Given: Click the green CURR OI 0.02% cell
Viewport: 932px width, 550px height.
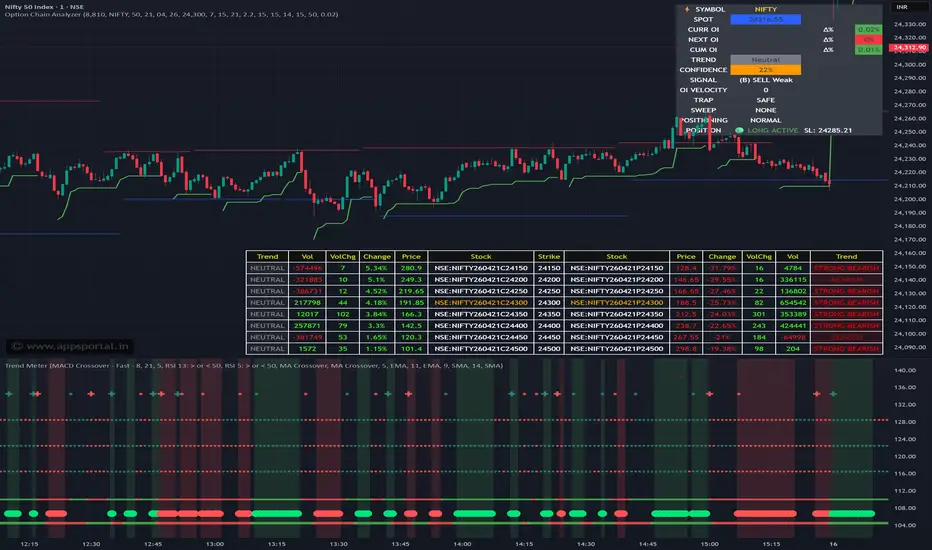Looking at the screenshot, I should coord(868,30).
